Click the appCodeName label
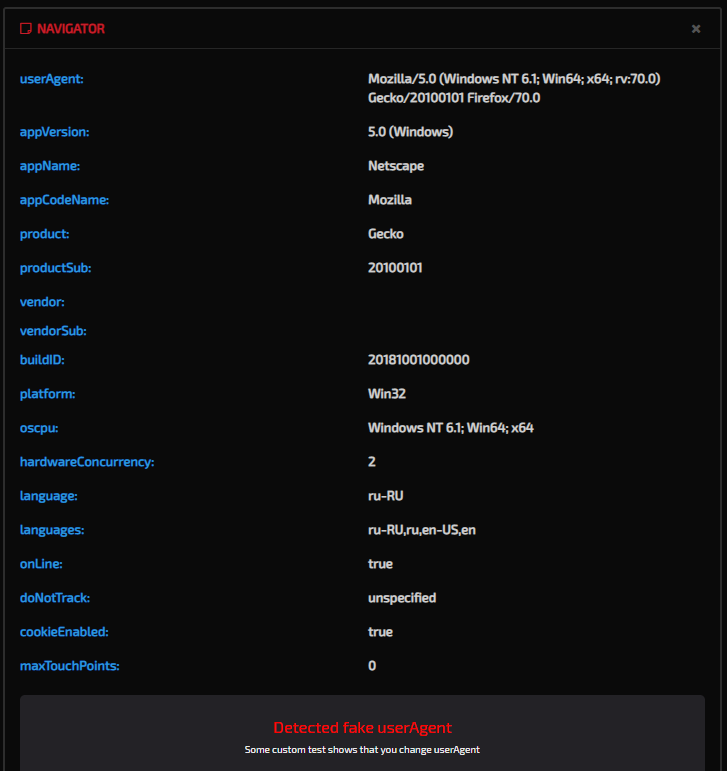Viewport: 727px width, 771px height. [x=64, y=200]
